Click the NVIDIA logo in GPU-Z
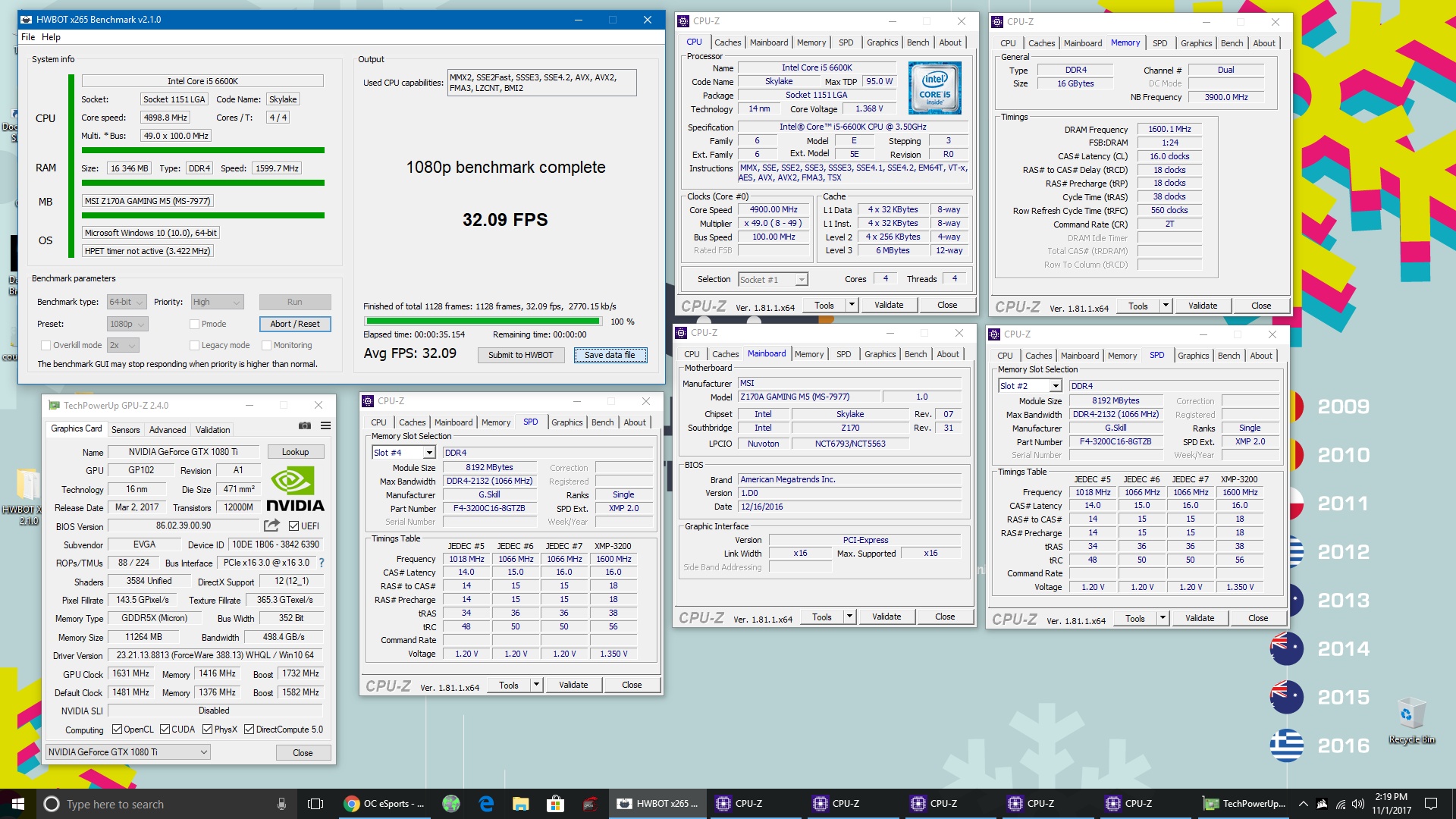This screenshot has height=819, width=1456. tap(295, 488)
